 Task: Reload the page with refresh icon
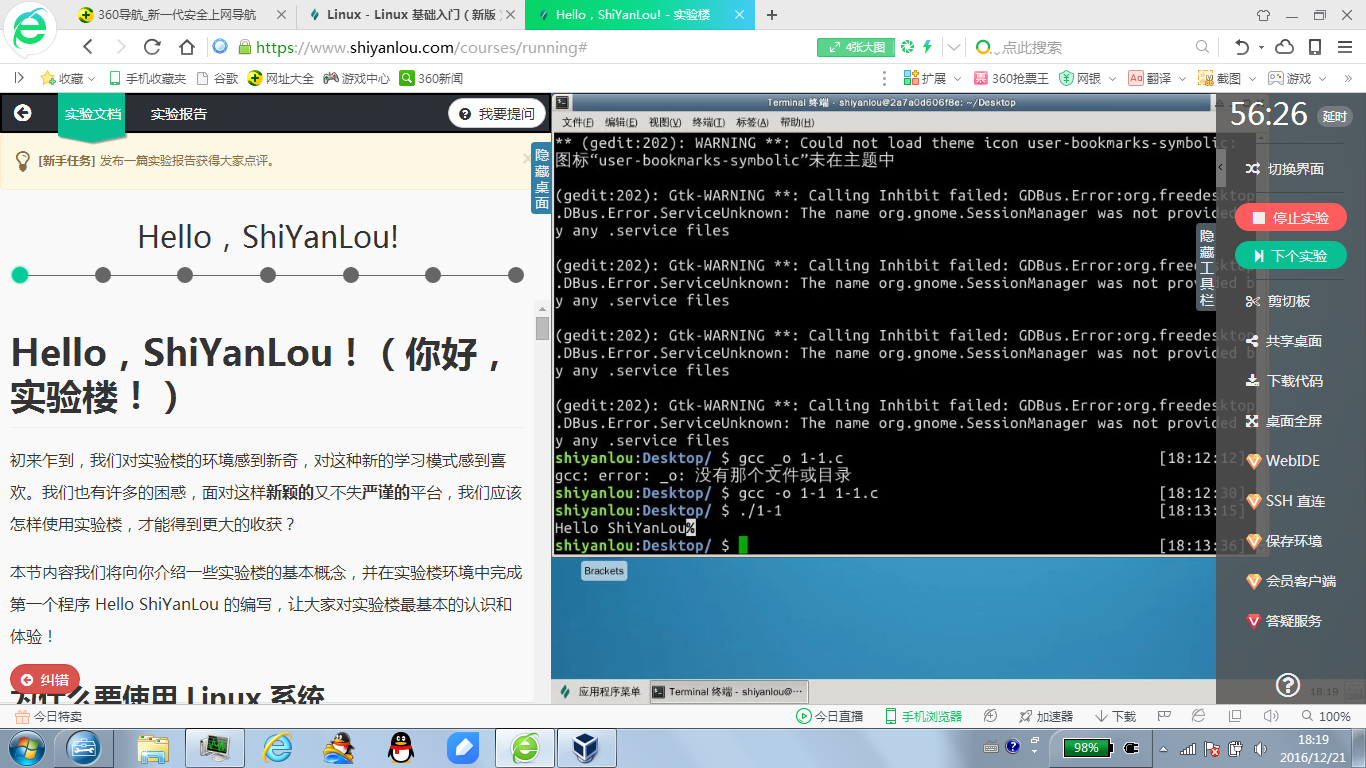[152, 47]
